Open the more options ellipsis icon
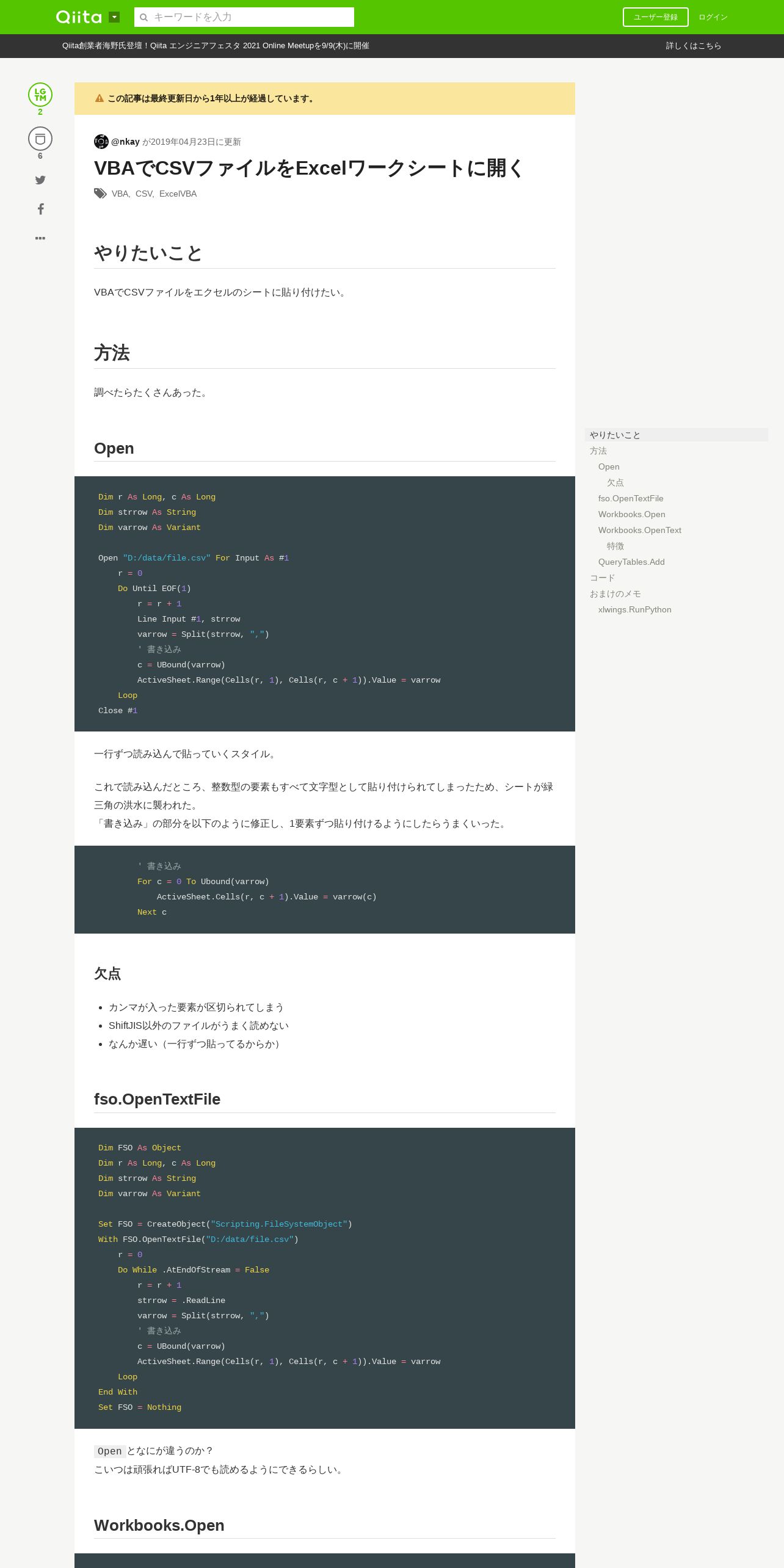This screenshot has height=1568, width=784. point(40,238)
